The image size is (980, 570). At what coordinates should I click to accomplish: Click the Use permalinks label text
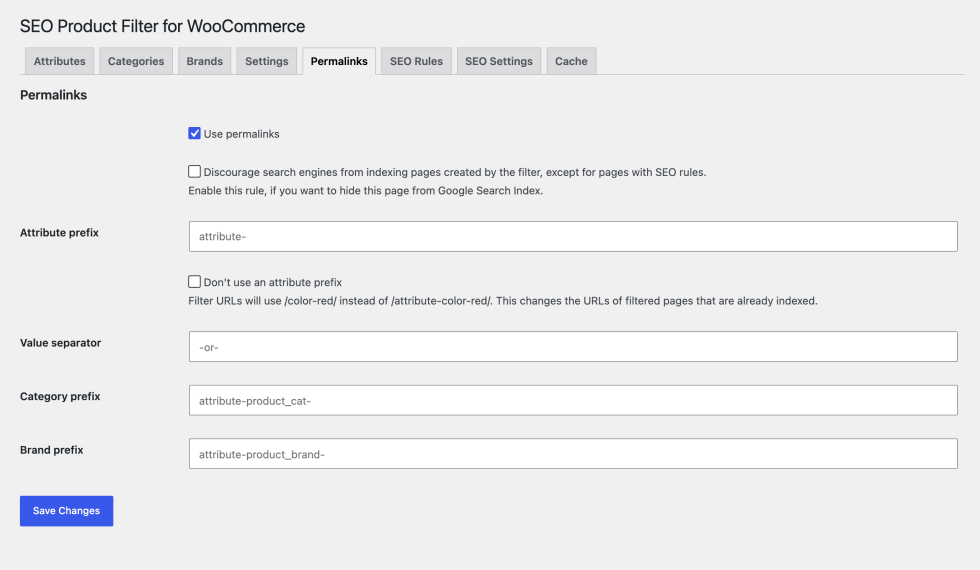point(241,134)
